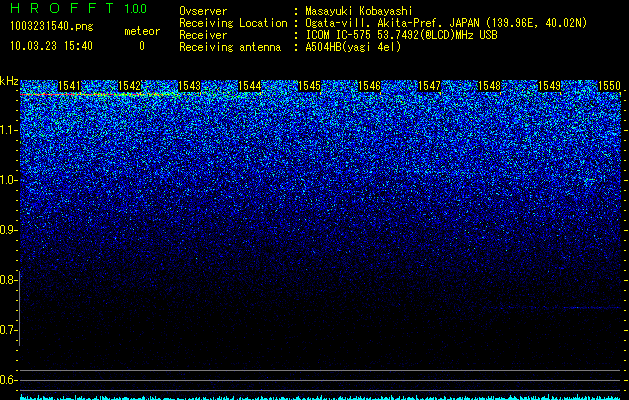Click the 1546 time marker
Image resolution: width=629 pixels, height=400 pixels.
[x=369, y=86]
